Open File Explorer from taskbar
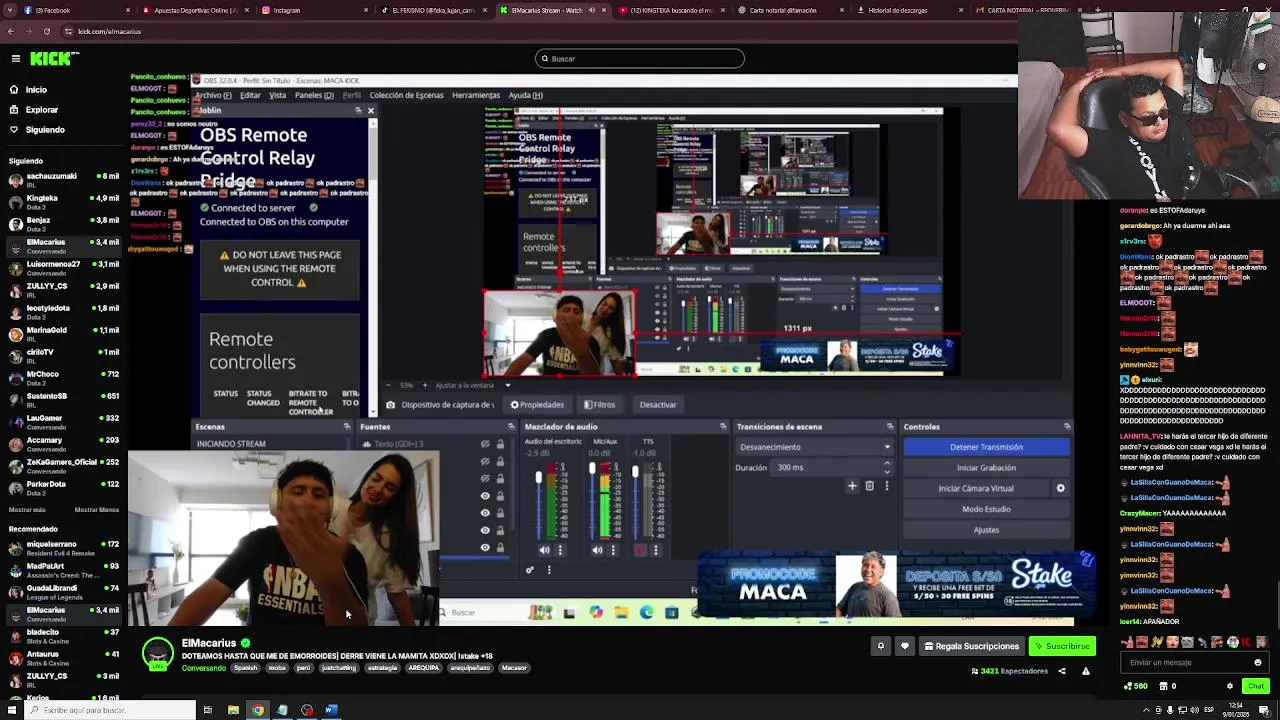This screenshot has width=1280, height=720. (233, 710)
